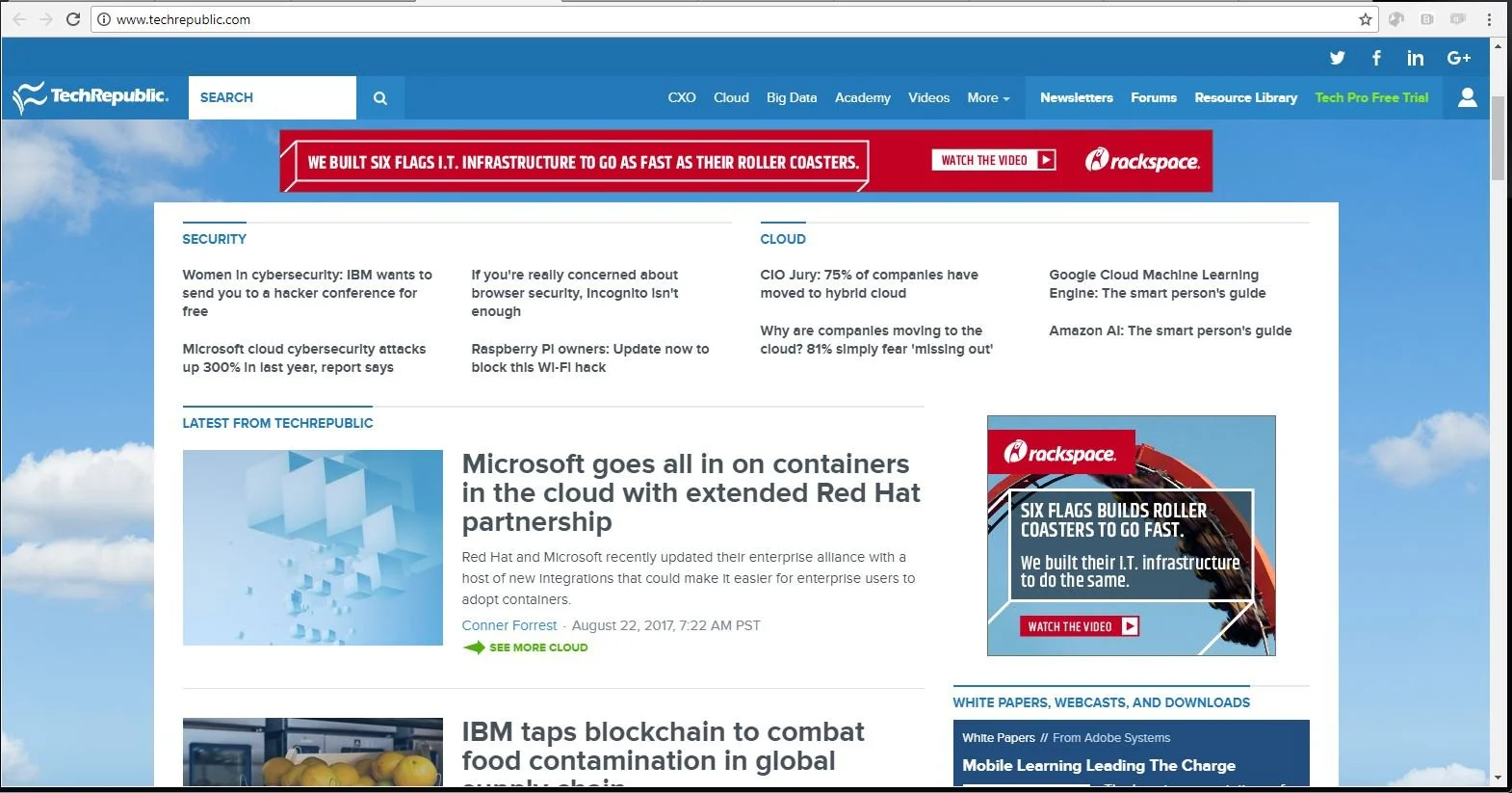Open the Chrome three-dot menu
This screenshot has height=793, width=1512.
coord(1489,19)
